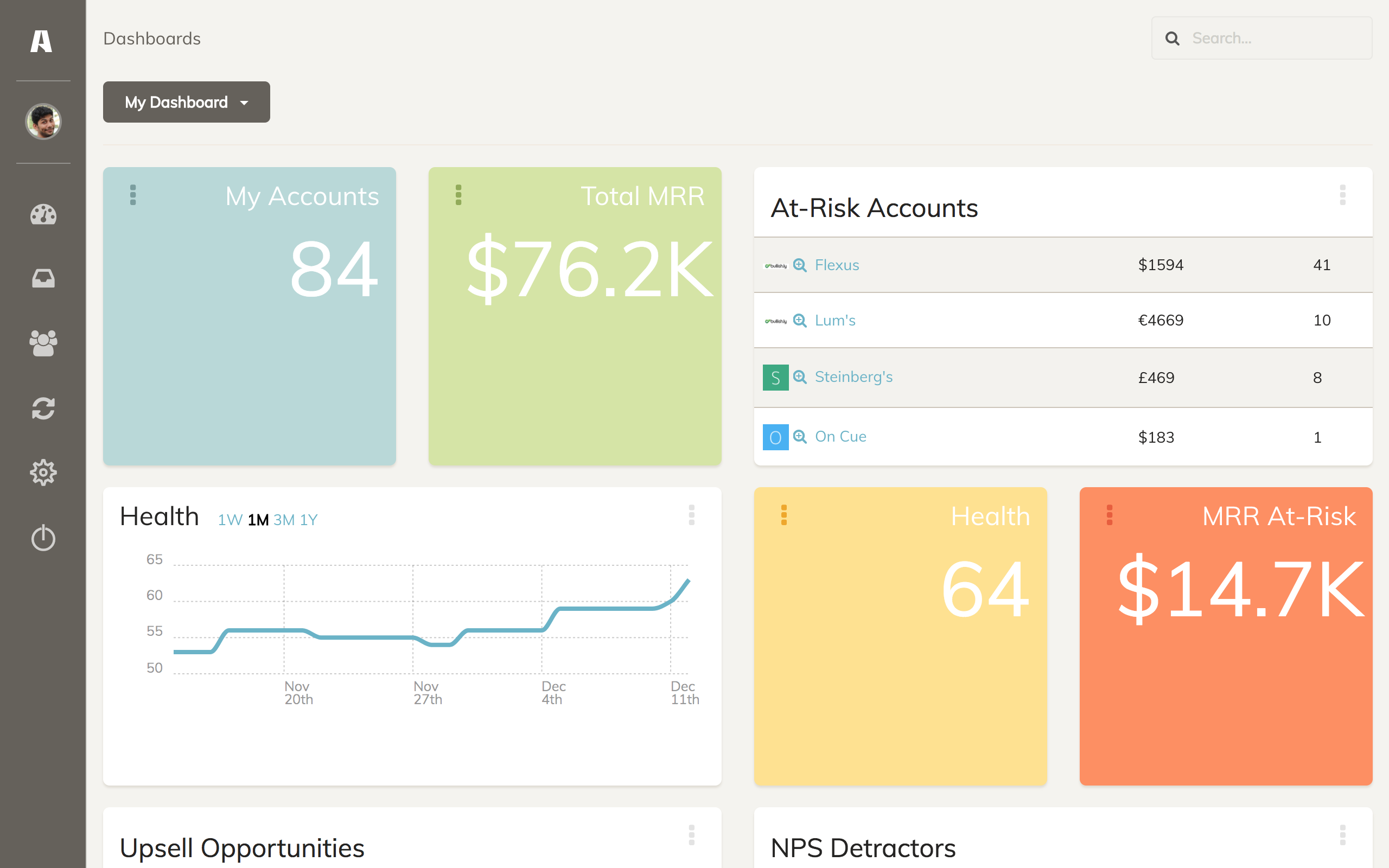
Task: Click the refresh sync icon in sidebar
Action: click(43, 408)
